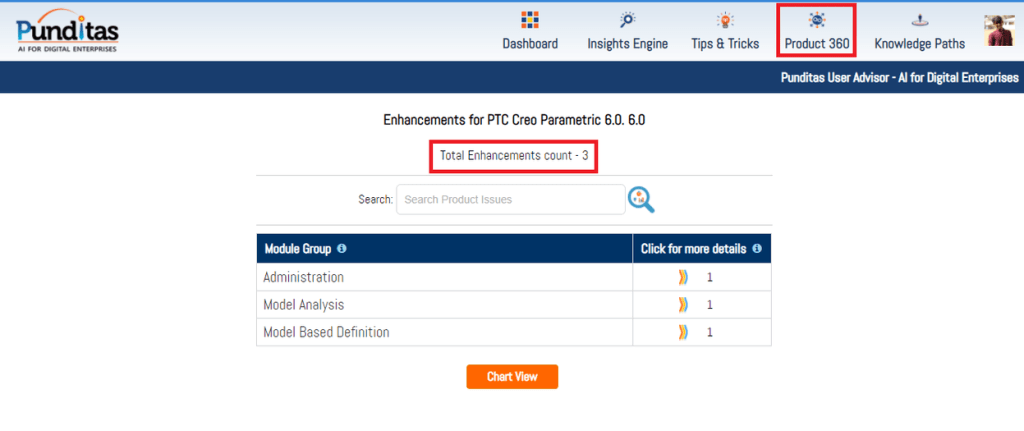Click the Tips & Tricks lightbulb icon

click(x=725, y=20)
